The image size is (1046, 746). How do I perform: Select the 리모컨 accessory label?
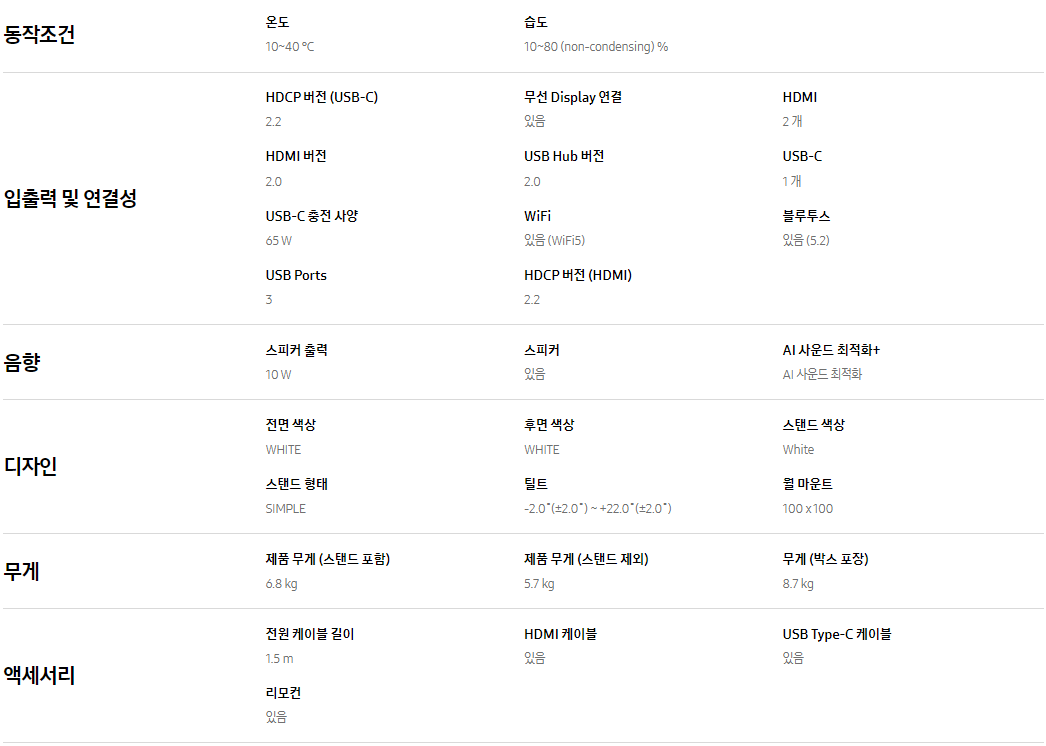point(283,693)
